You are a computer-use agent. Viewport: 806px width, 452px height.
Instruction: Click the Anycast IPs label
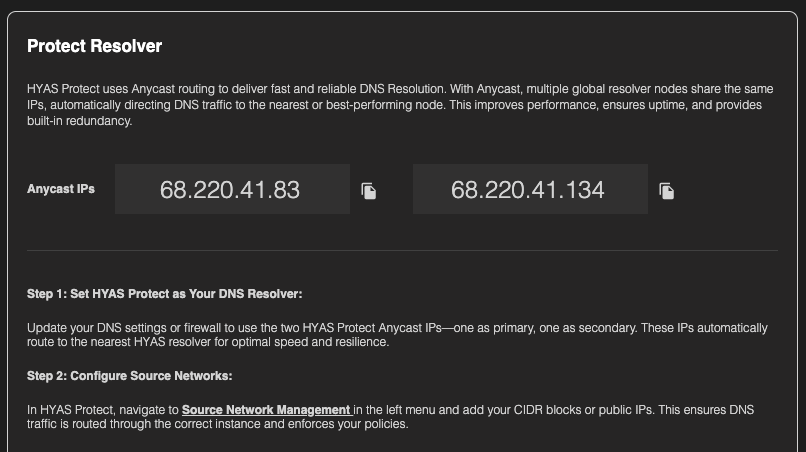point(61,188)
